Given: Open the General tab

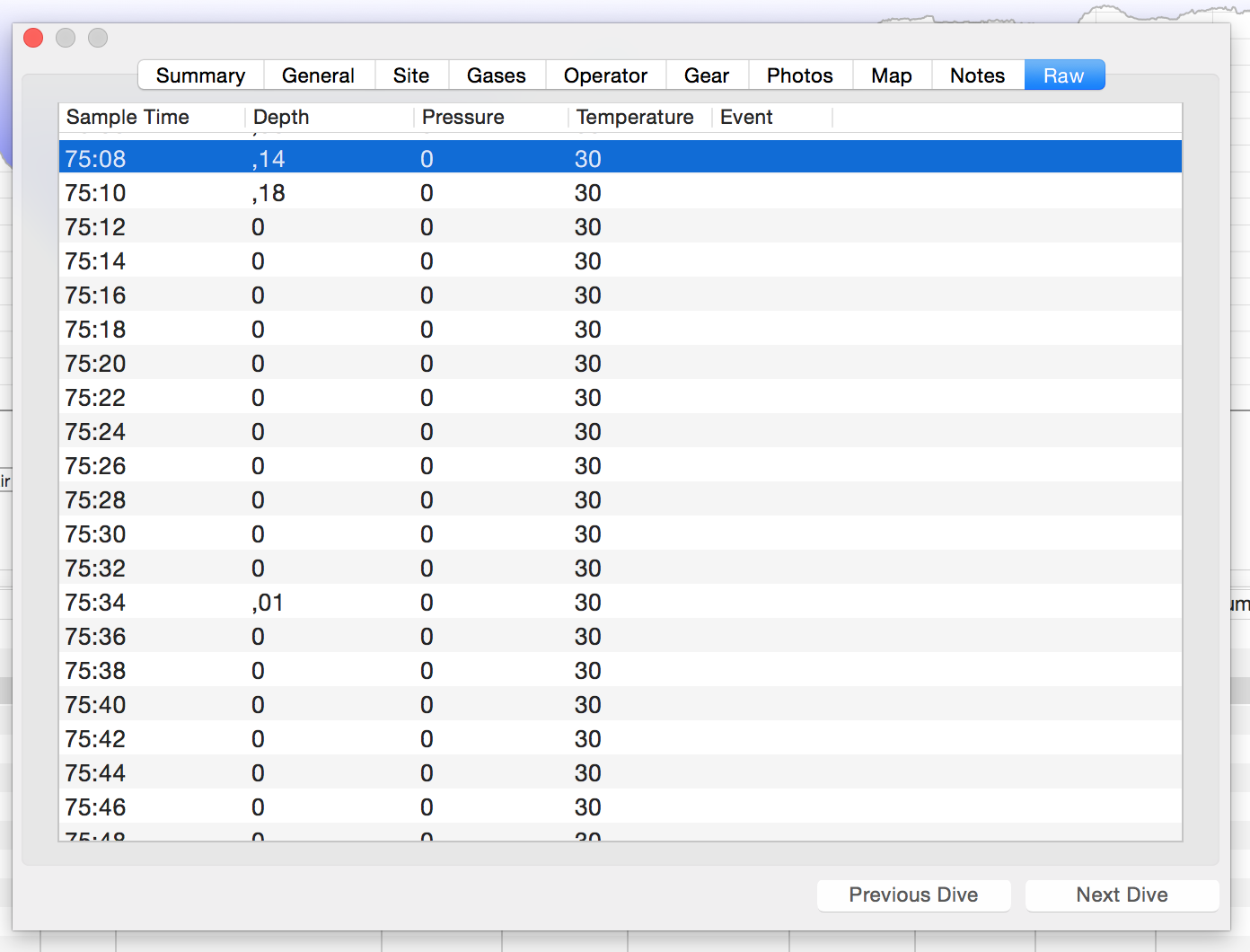Looking at the screenshot, I should 318,75.
